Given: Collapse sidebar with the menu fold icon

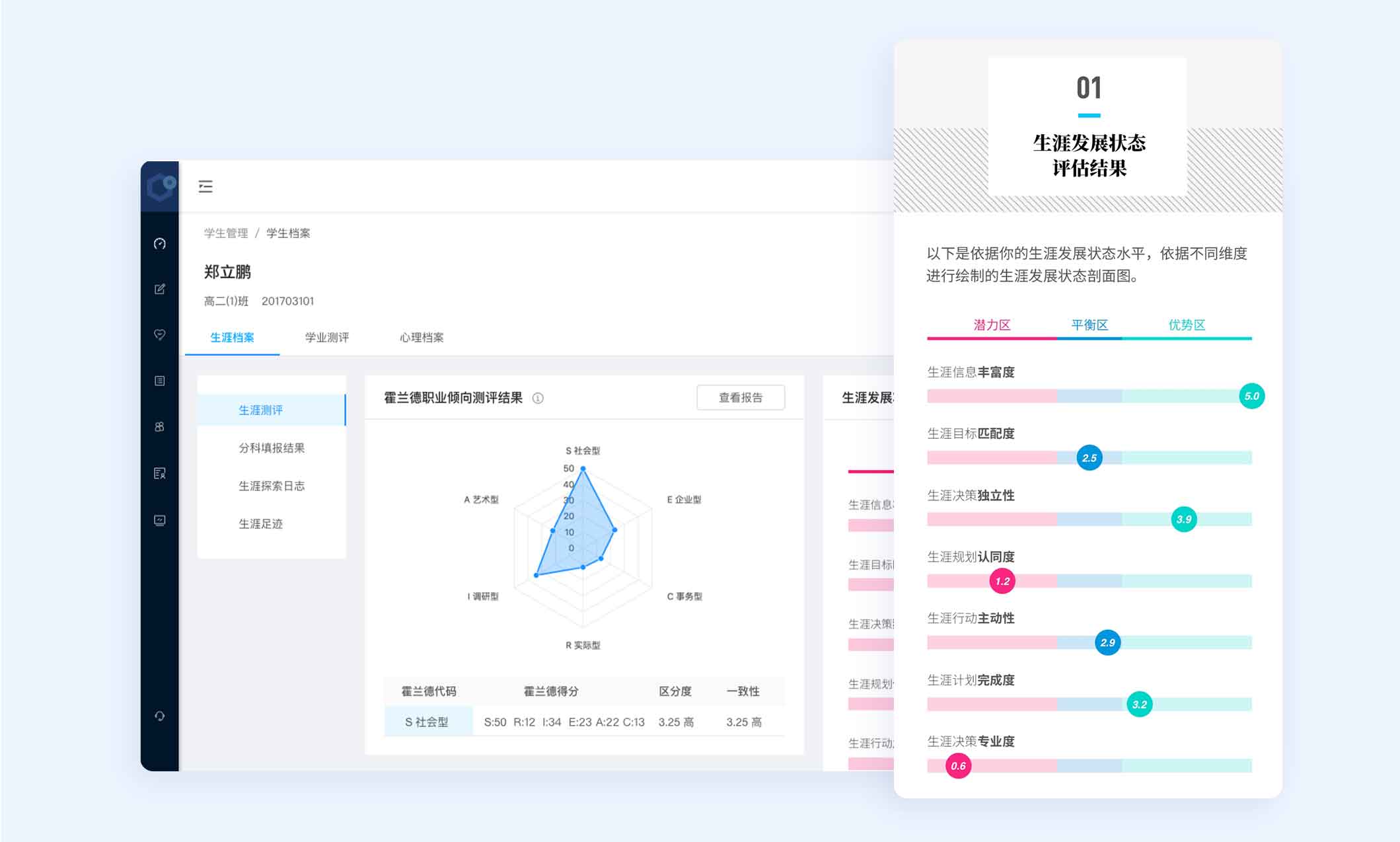Looking at the screenshot, I should point(205,186).
